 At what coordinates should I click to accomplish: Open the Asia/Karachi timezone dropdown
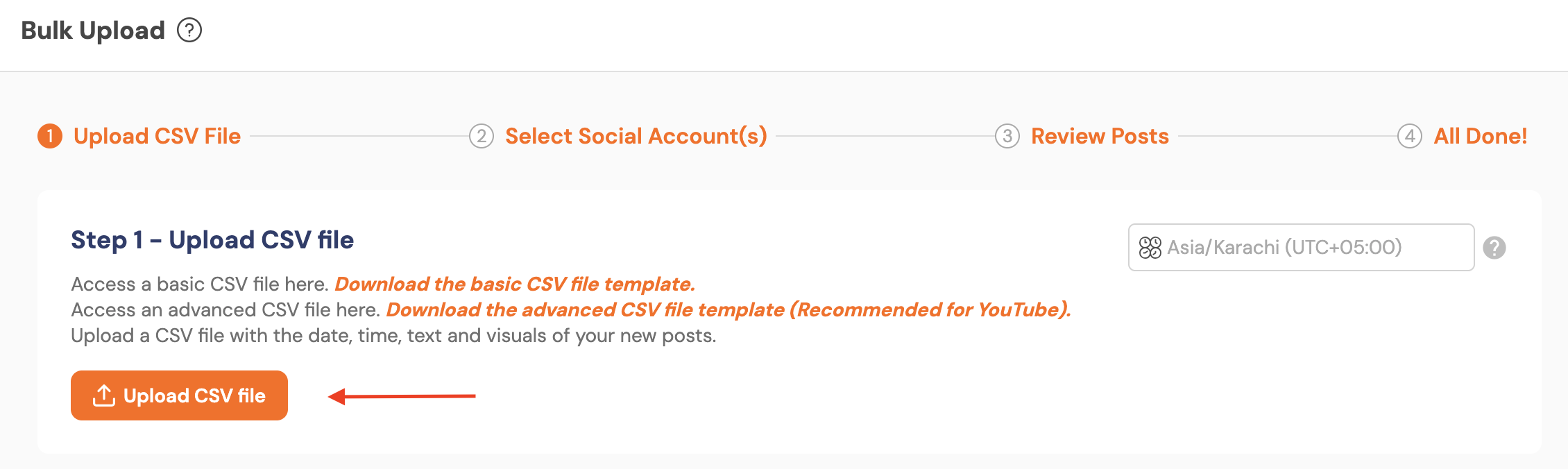click(x=1301, y=248)
